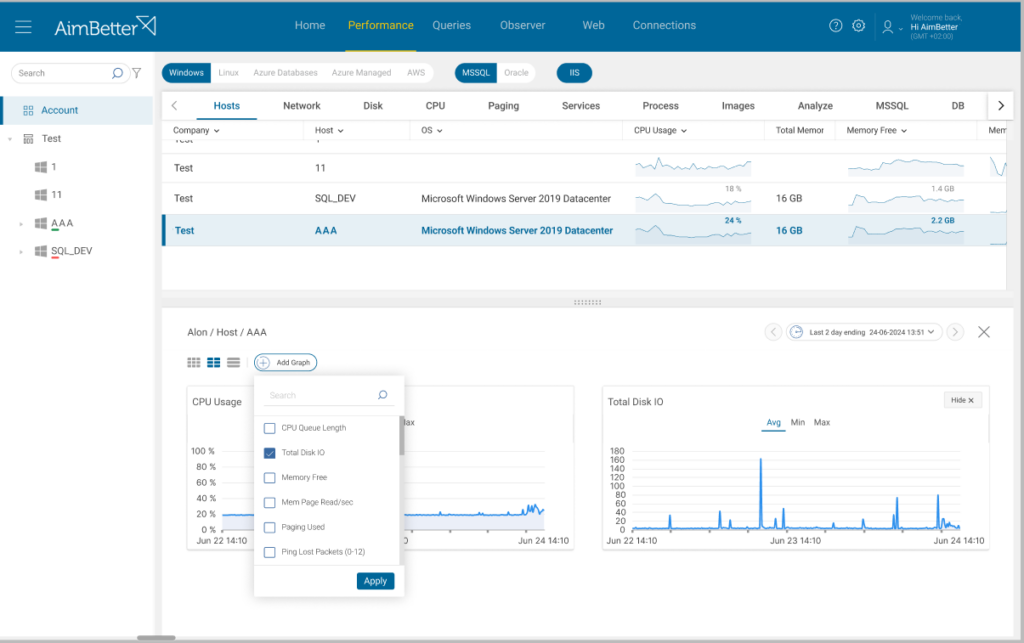1024x643 pixels.
Task: Check the CPU Queue Length checkbox
Action: (269, 428)
